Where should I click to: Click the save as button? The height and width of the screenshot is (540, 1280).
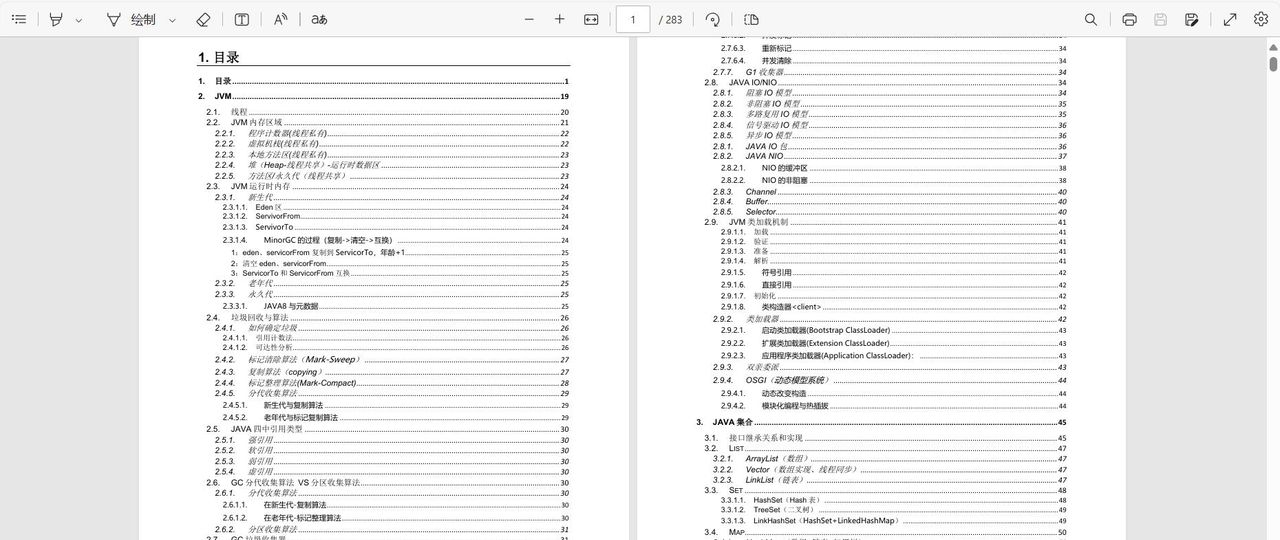1192,19
